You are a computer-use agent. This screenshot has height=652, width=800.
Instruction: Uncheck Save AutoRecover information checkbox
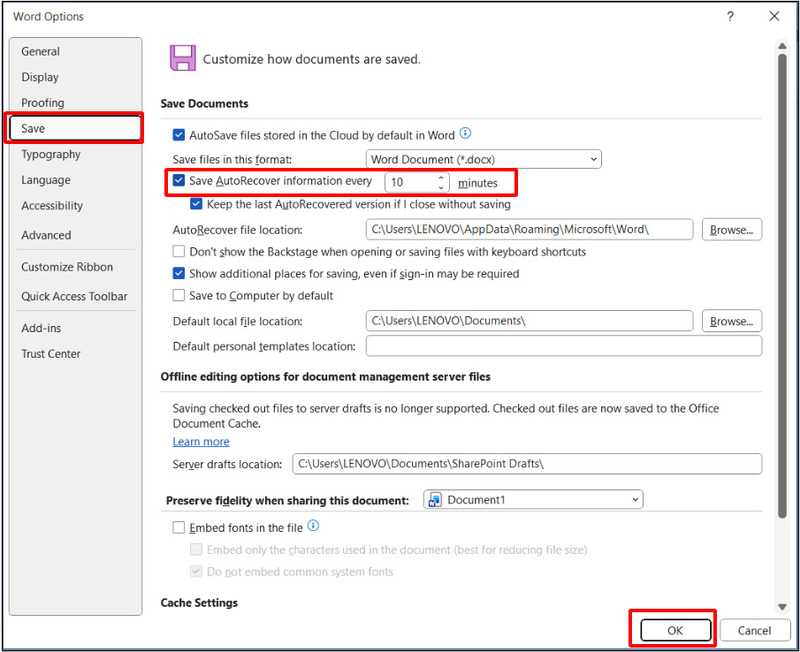coord(179,181)
